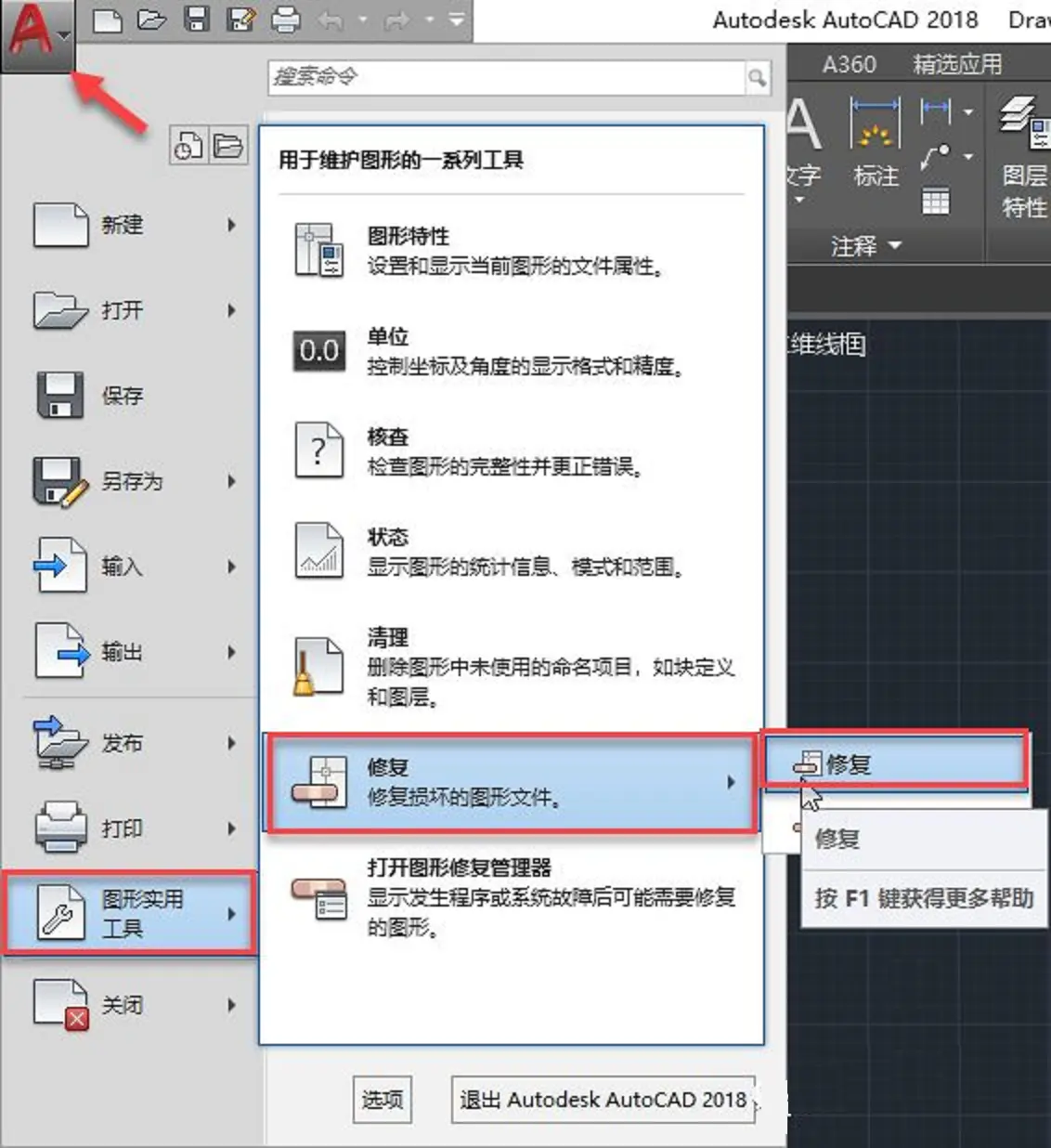Switch to the 精选应用 ribbon tab
This screenshot has height=1148, width=1051.
(x=957, y=64)
